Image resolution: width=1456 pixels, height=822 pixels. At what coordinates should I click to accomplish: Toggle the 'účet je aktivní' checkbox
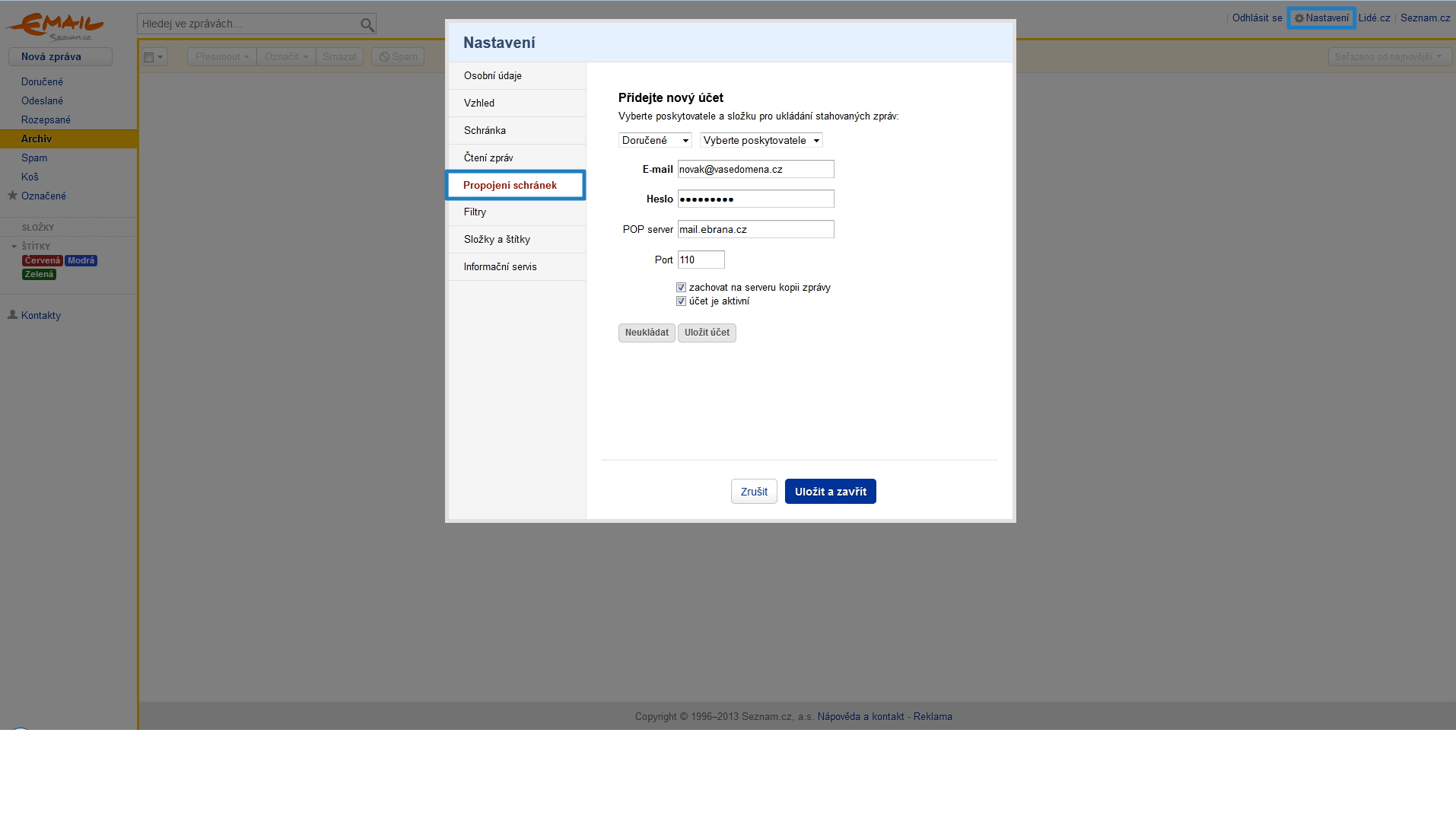[681, 301]
